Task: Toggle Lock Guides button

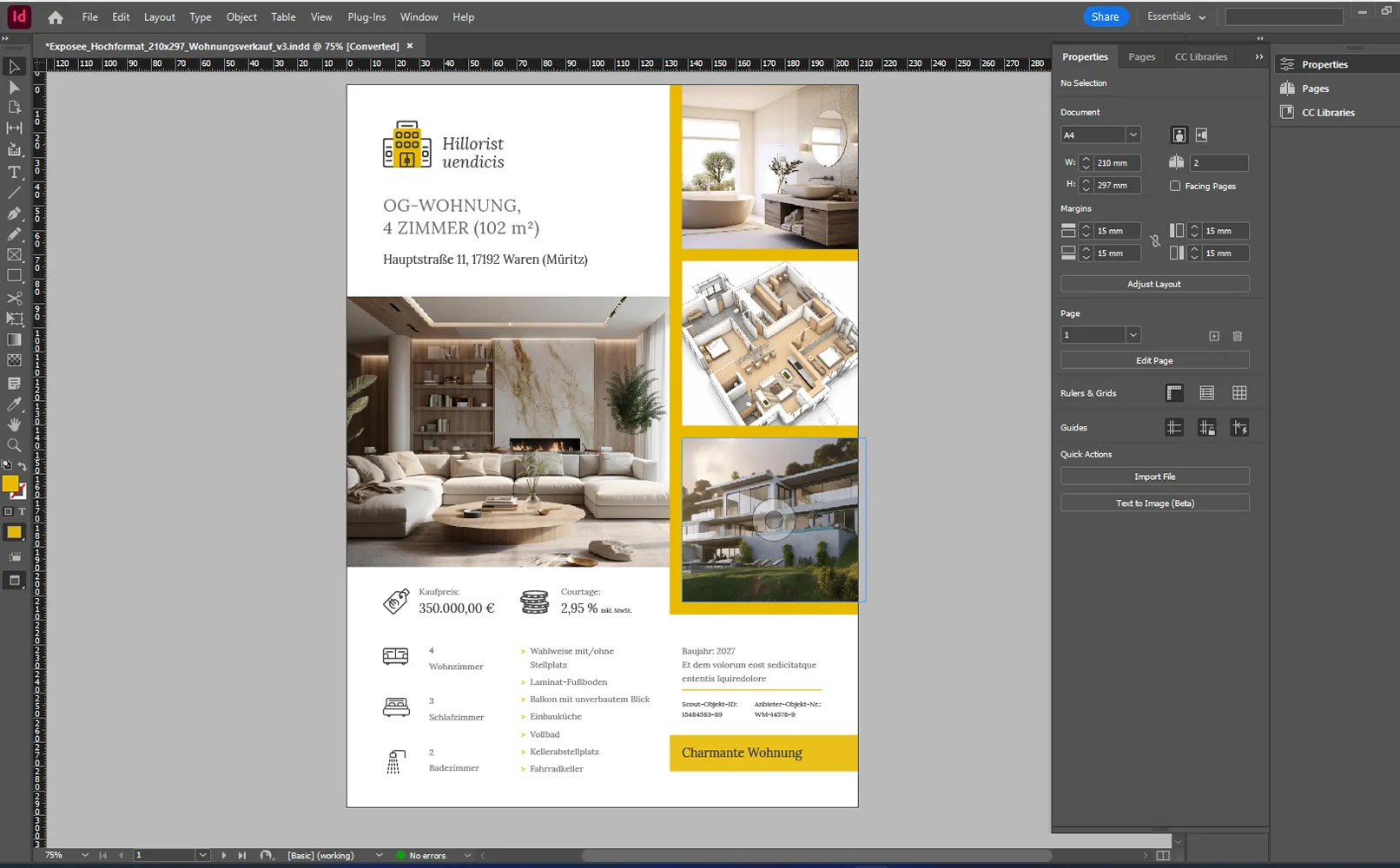Action: 1207,427
